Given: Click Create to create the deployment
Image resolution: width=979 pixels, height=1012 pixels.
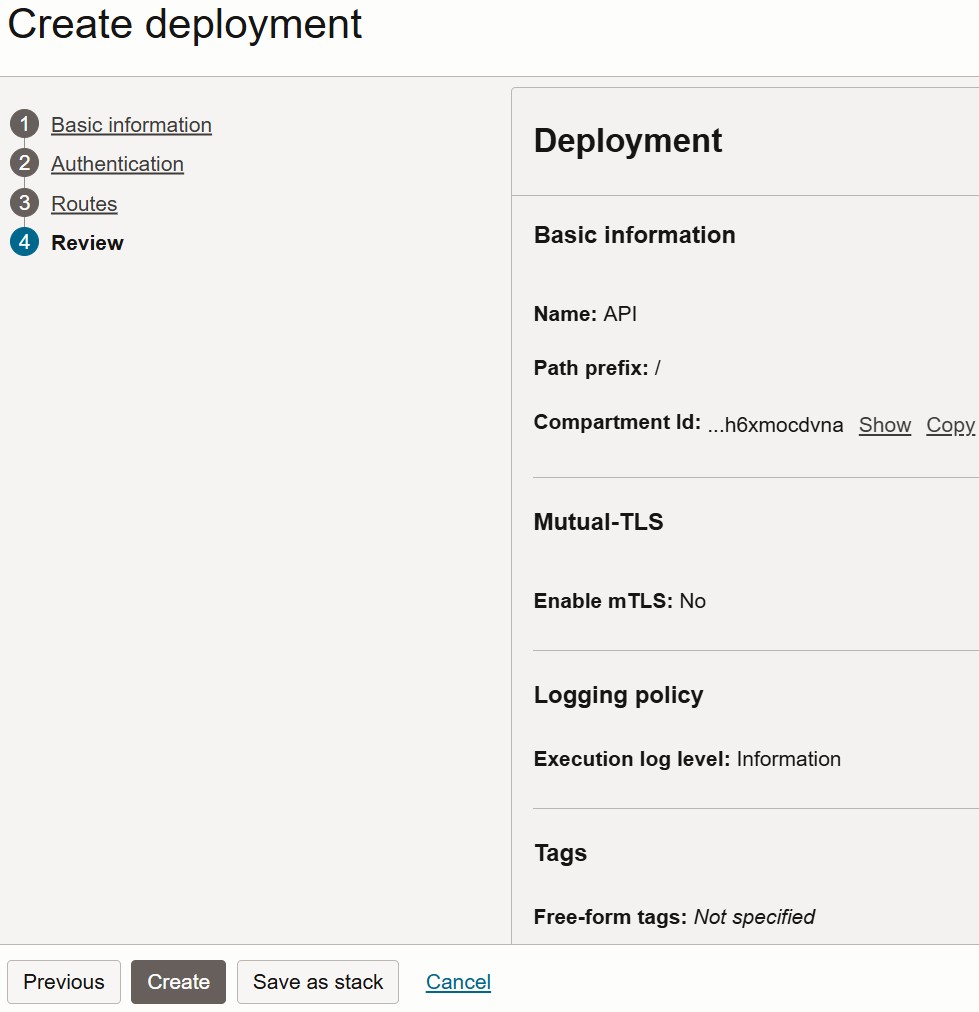Looking at the screenshot, I should click(x=178, y=982).
